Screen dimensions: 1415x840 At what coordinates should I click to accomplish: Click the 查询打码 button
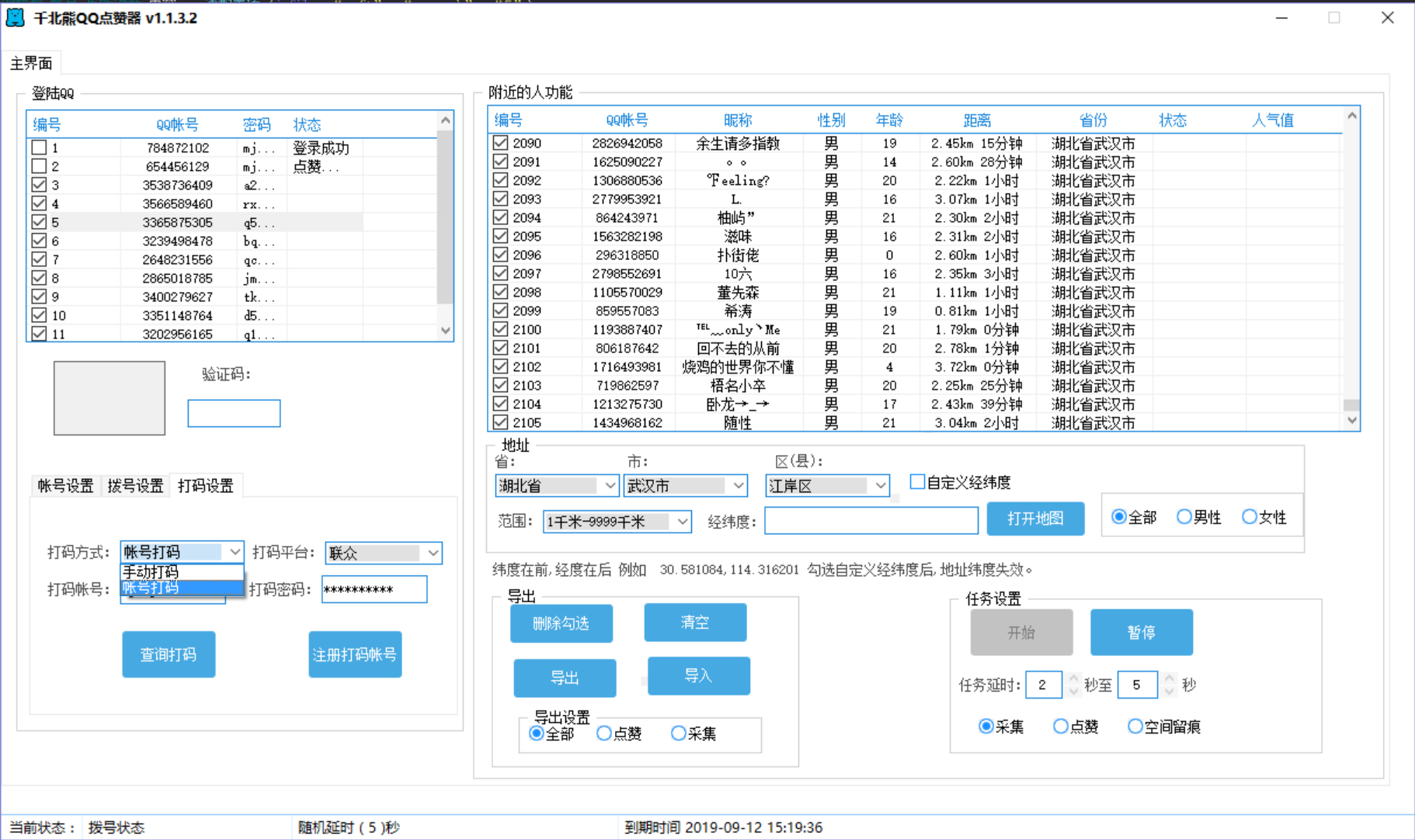[x=169, y=654]
